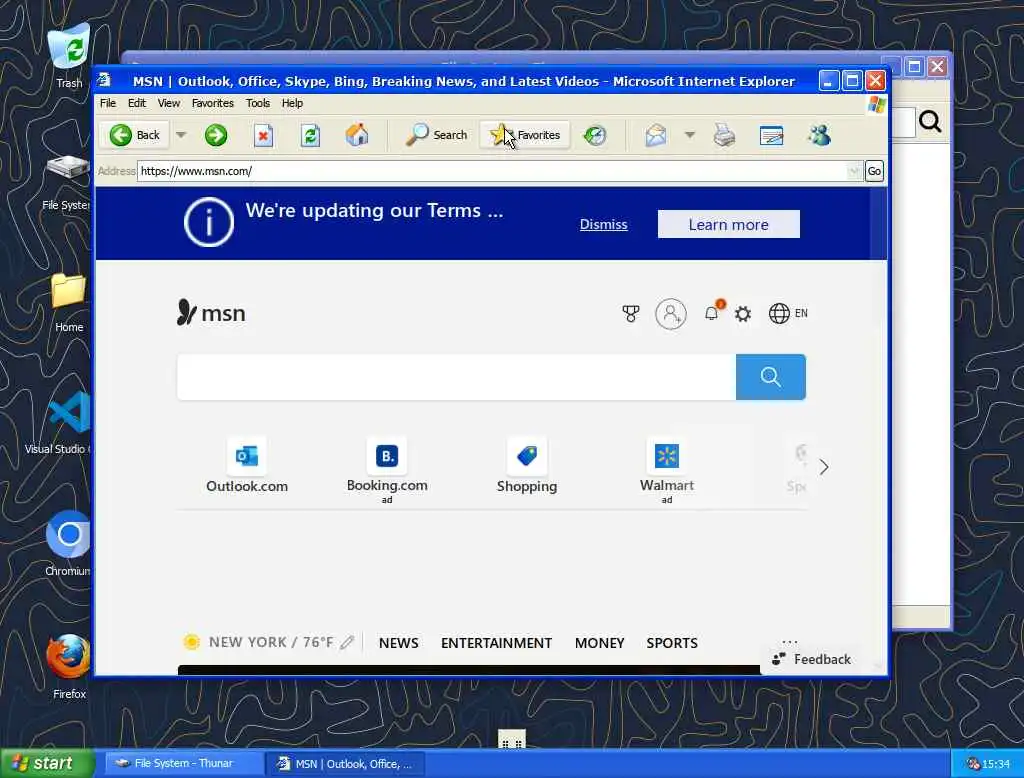Image resolution: width=1024 pixels, height=778 pixels.
Task: Open the Trash desktop icon
Action: [x=69, y=56]
